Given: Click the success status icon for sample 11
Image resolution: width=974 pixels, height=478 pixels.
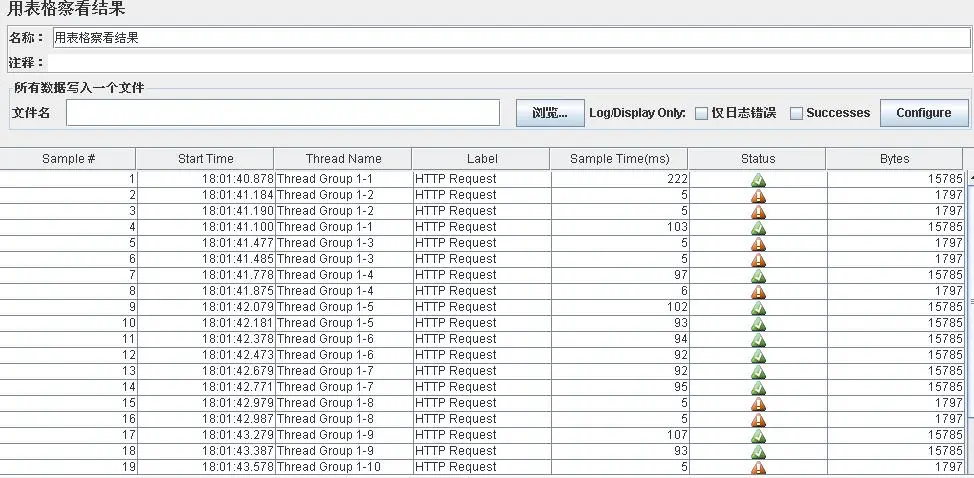Looking at the screenshot, I should click(x=758, y=340).
